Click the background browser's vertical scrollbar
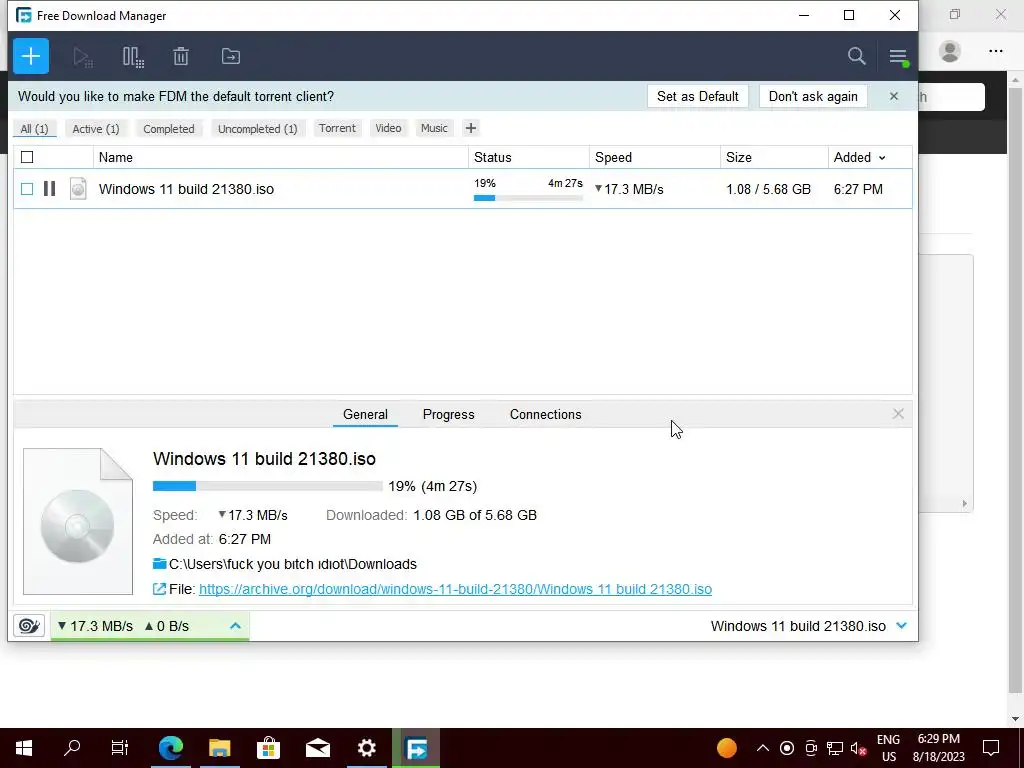Image resolution: width=1024 pixels, height=768 pixels. 1016,392
